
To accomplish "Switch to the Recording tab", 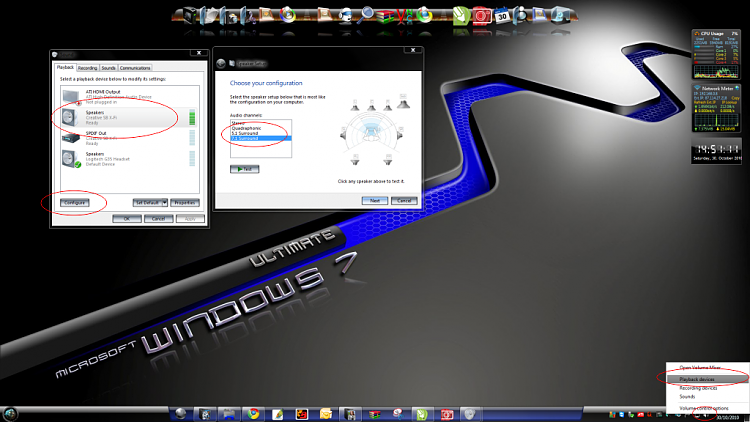I will 88,68.
